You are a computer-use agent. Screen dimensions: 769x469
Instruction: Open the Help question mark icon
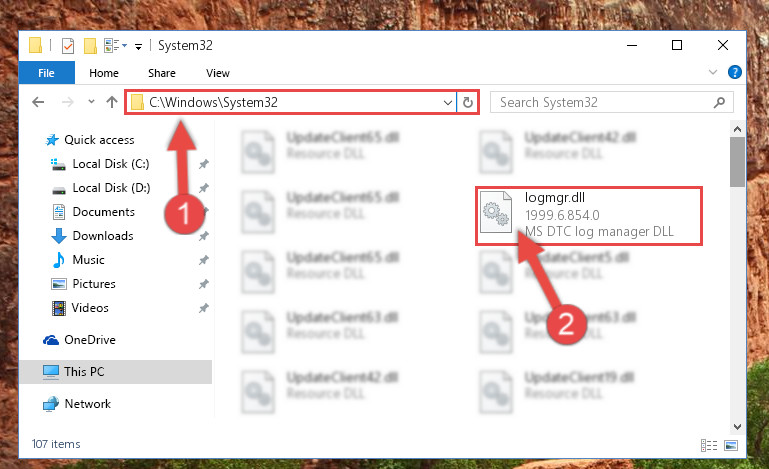[x=735, y=72]
